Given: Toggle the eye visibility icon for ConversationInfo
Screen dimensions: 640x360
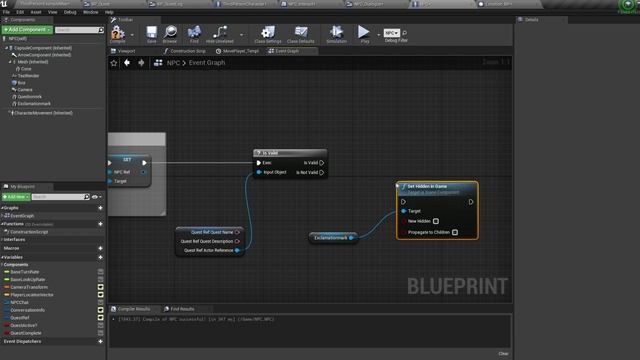Looking at the screenshot, I should click(x=100, y=310).
